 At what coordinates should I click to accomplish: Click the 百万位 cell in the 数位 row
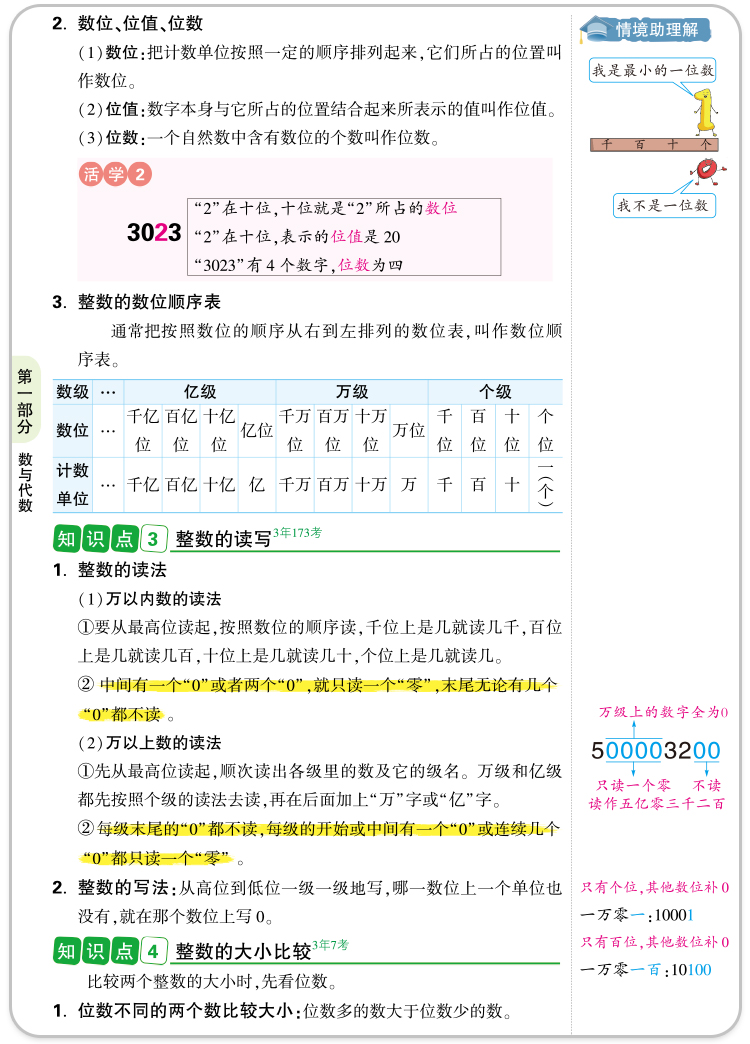coord(333,430)
